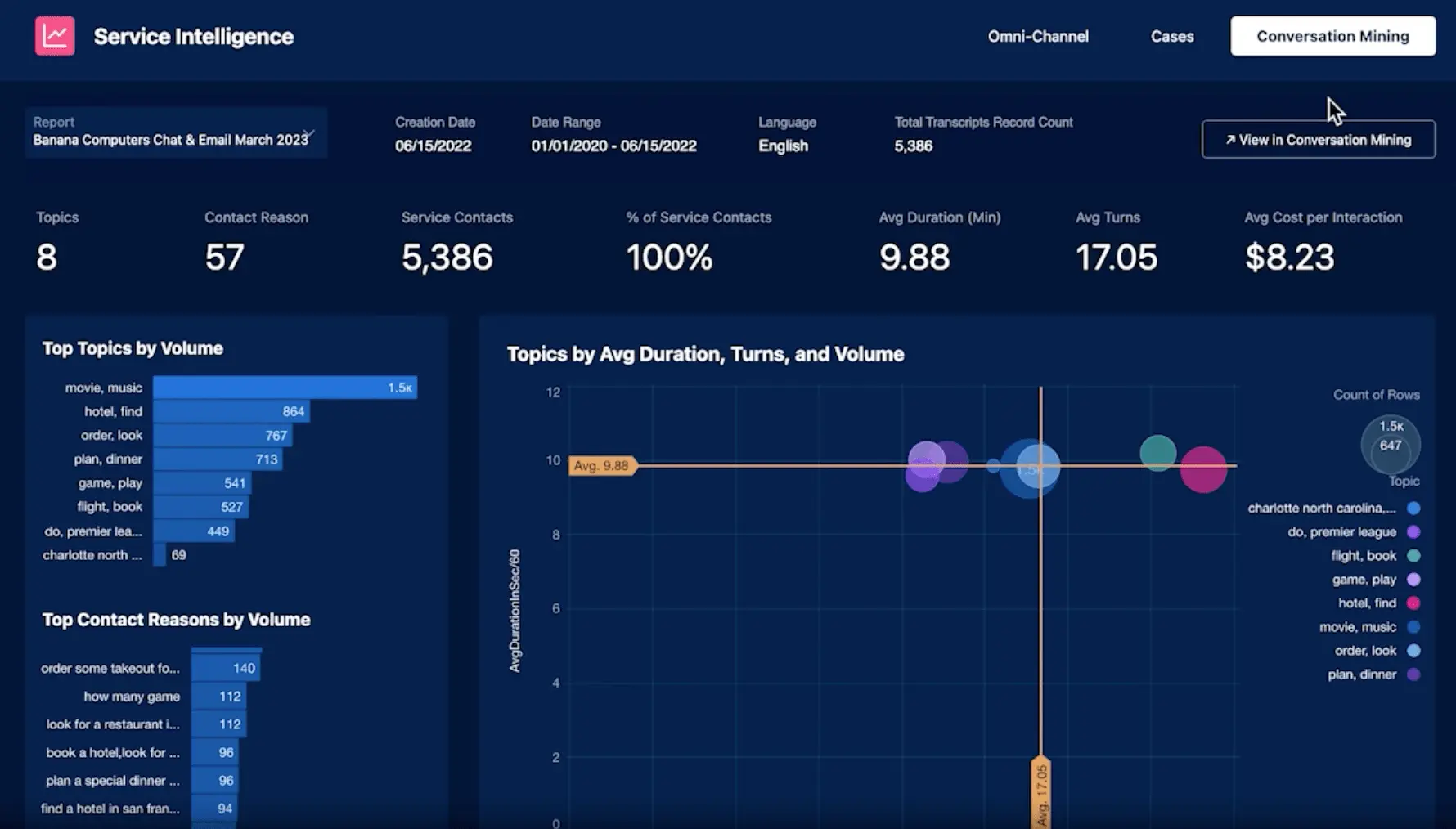
Task: Toggle the order, look topic in legend
Action: (1413, 650)
